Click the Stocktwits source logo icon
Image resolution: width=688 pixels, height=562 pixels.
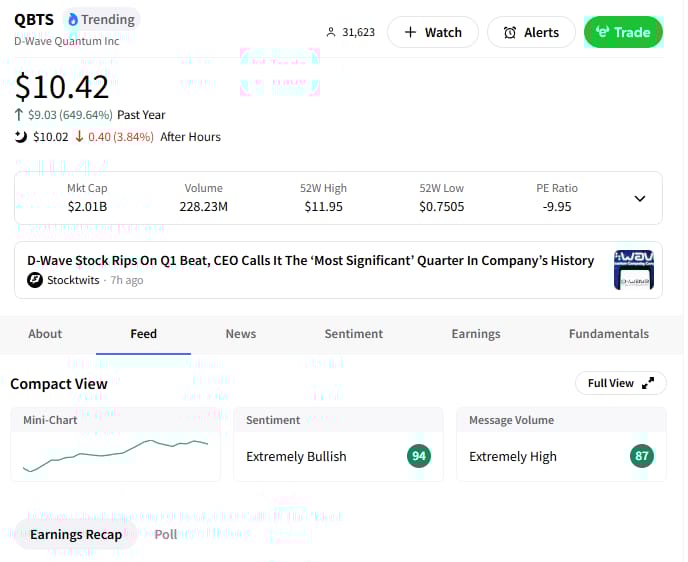point(35,280)
